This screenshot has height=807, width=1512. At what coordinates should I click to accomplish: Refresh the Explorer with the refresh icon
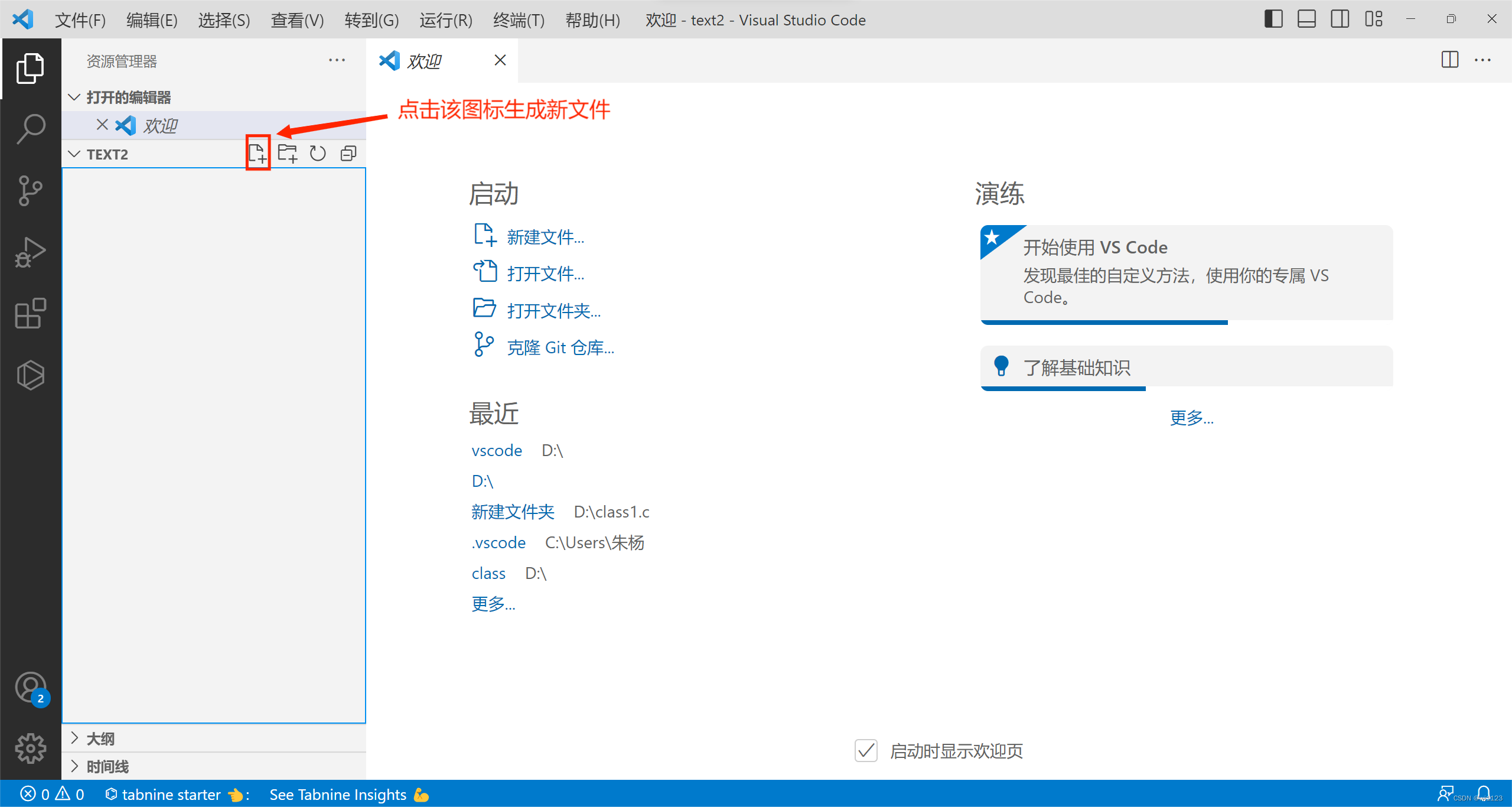pos(317,152)
